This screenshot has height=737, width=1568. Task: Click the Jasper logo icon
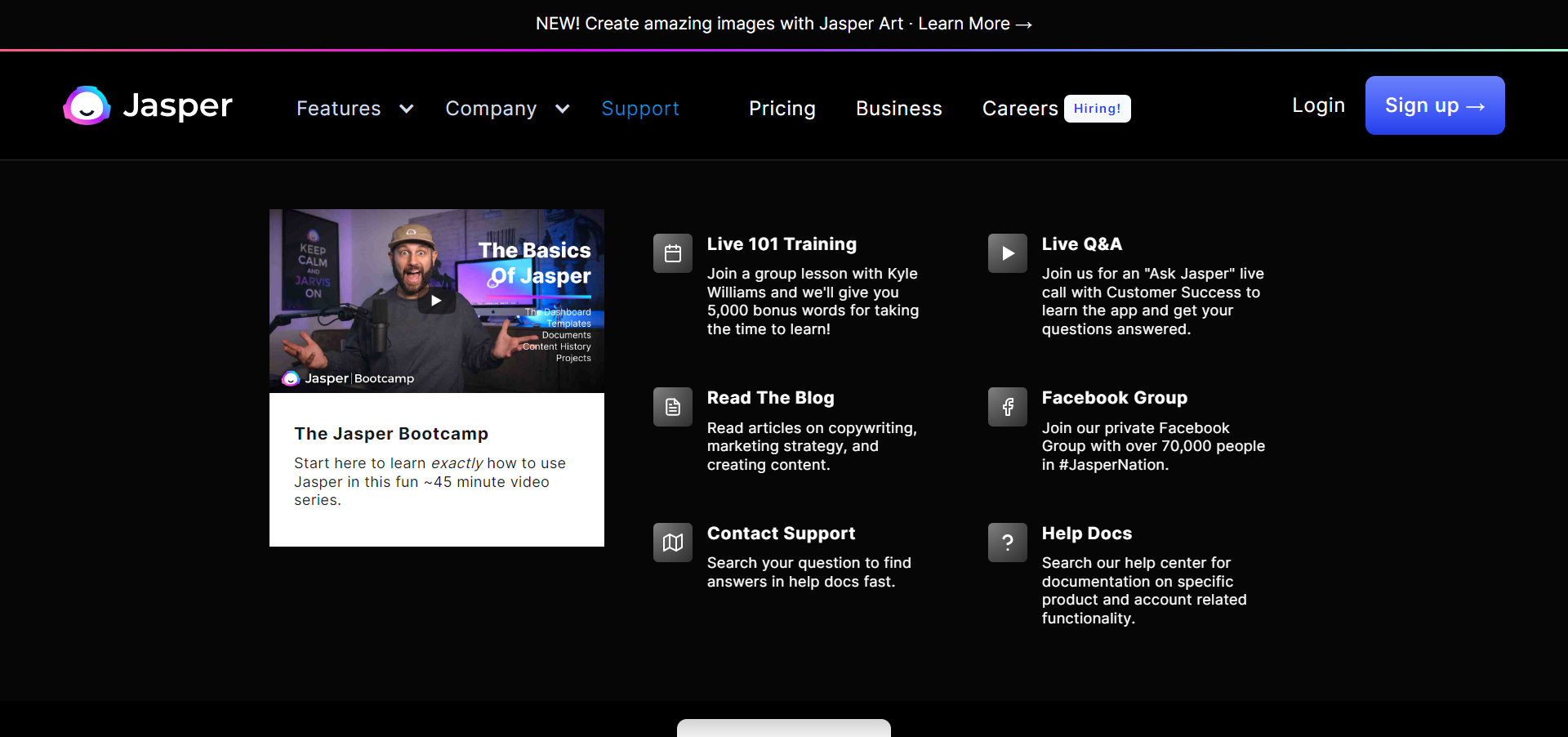pyautogui.click(x=87, y=106)
